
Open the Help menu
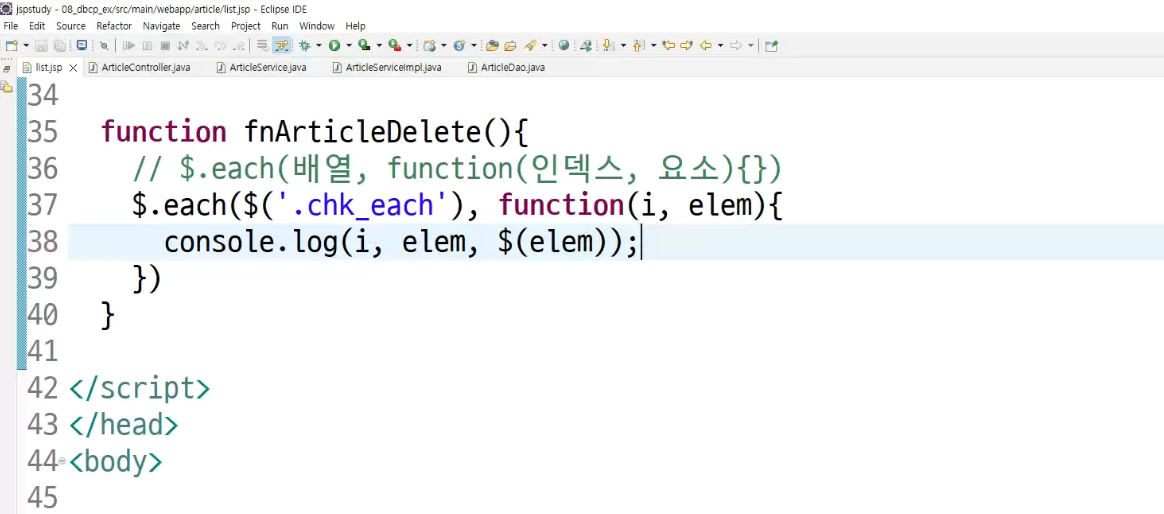click(356, 26)
